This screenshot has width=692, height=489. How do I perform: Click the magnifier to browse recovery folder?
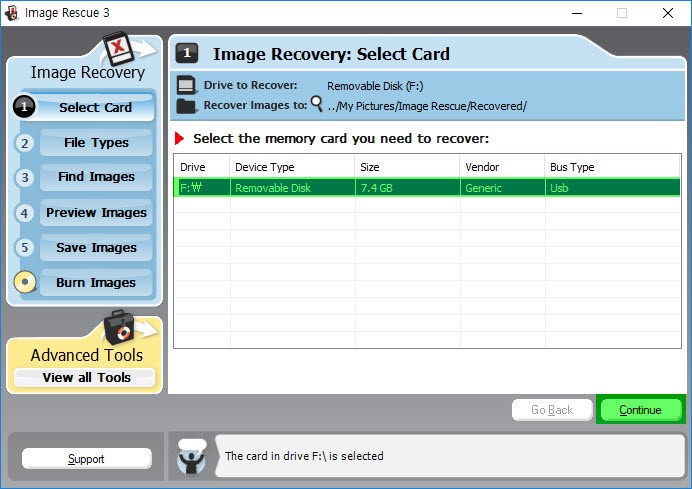pos(317,104)
